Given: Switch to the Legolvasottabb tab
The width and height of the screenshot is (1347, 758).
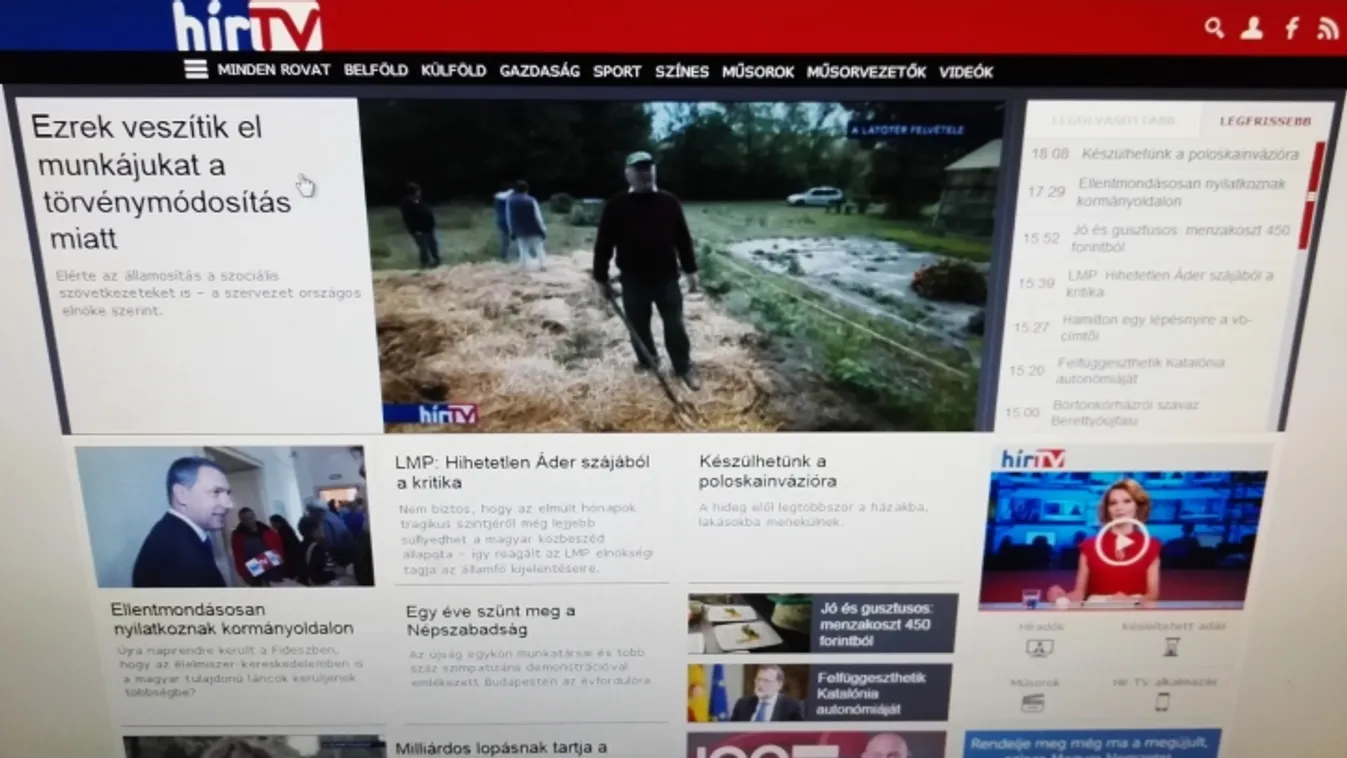Looking at the screenshot, I should [x=1112, y=121].
